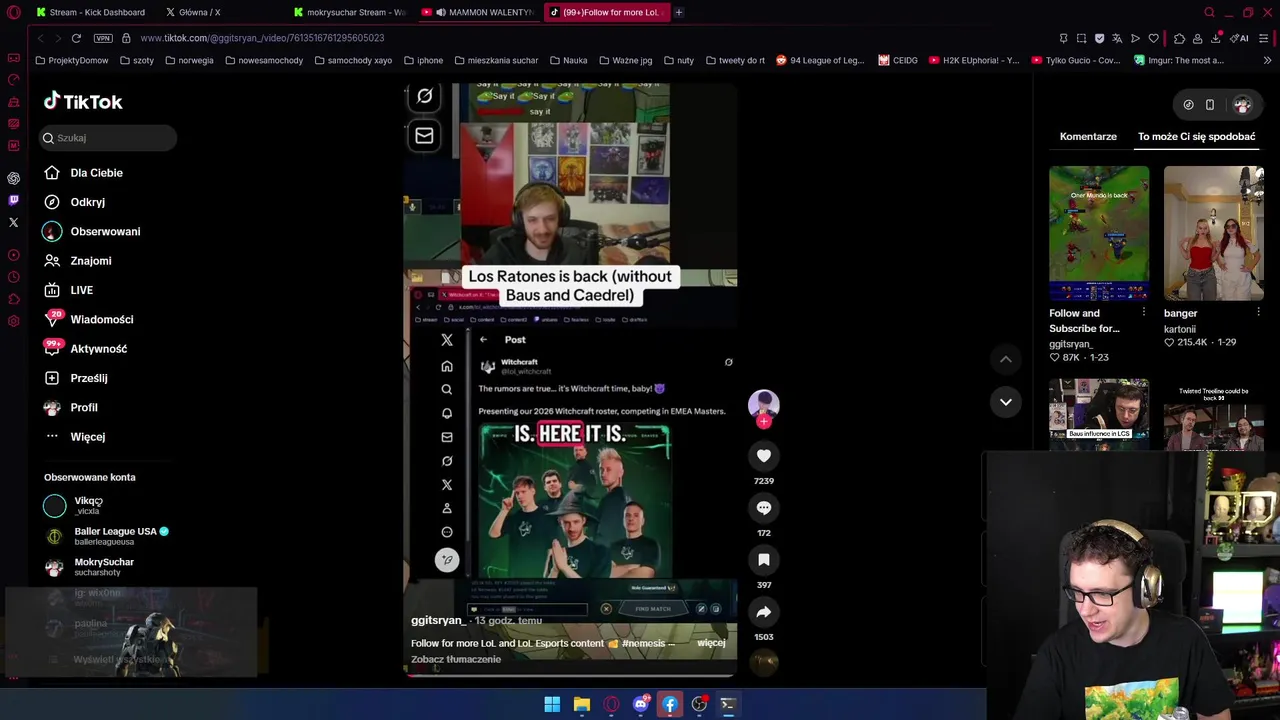Open a new browser tab
This screenshot has width=1280, height=720.
tap(678, 12)
